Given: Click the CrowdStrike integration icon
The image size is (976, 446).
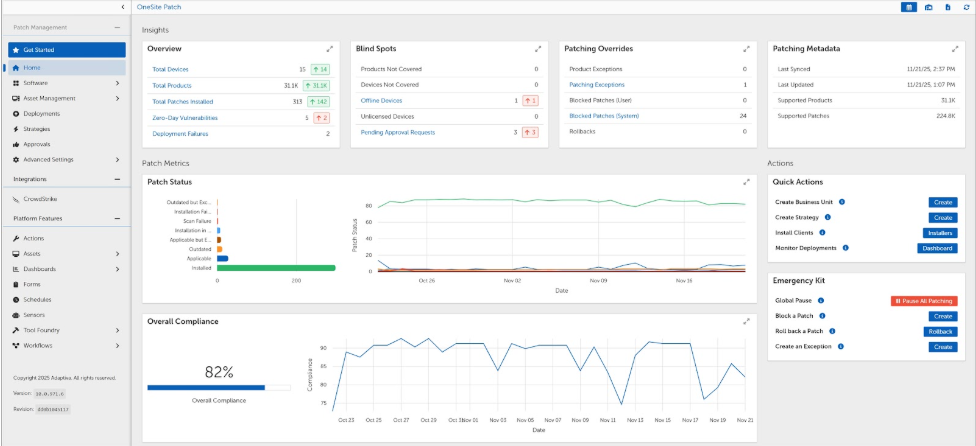Looking at the screenshot, I should click(x=16, y=199).
